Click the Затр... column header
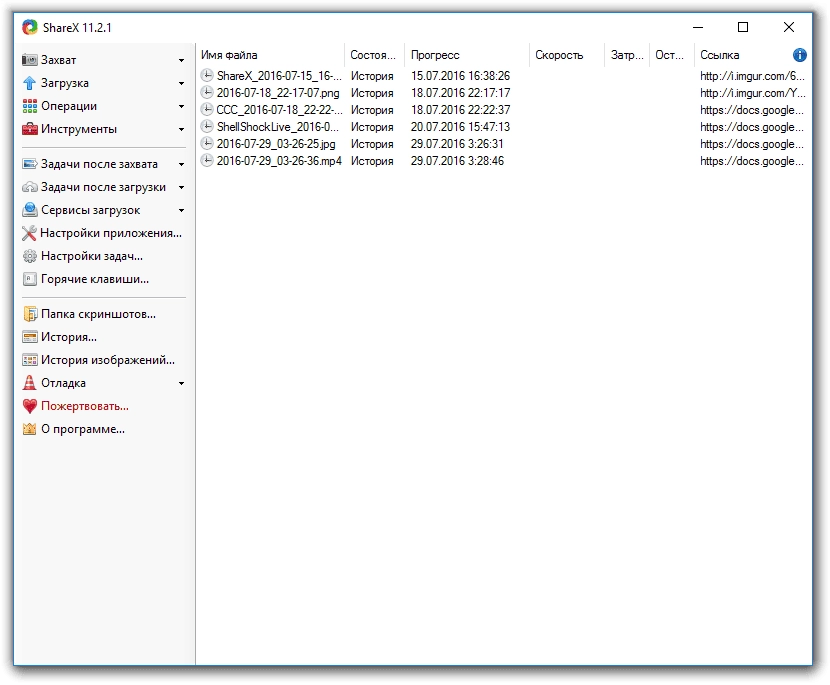The height and width of the screenshot is (685, 830). [x=627, y=55]
